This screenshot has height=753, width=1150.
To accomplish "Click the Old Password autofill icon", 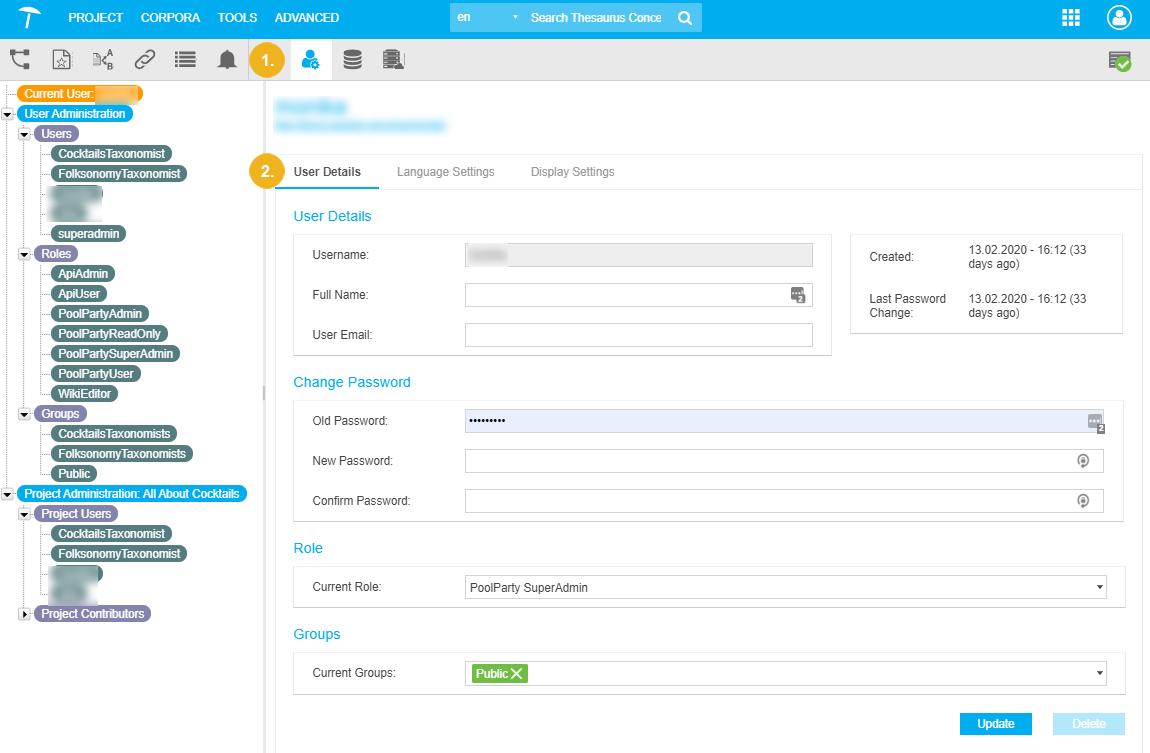I will [1096, 422].
